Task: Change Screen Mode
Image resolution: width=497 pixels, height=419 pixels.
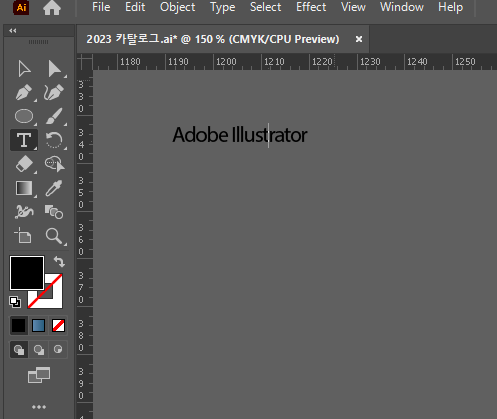Action: coord(39,375)
